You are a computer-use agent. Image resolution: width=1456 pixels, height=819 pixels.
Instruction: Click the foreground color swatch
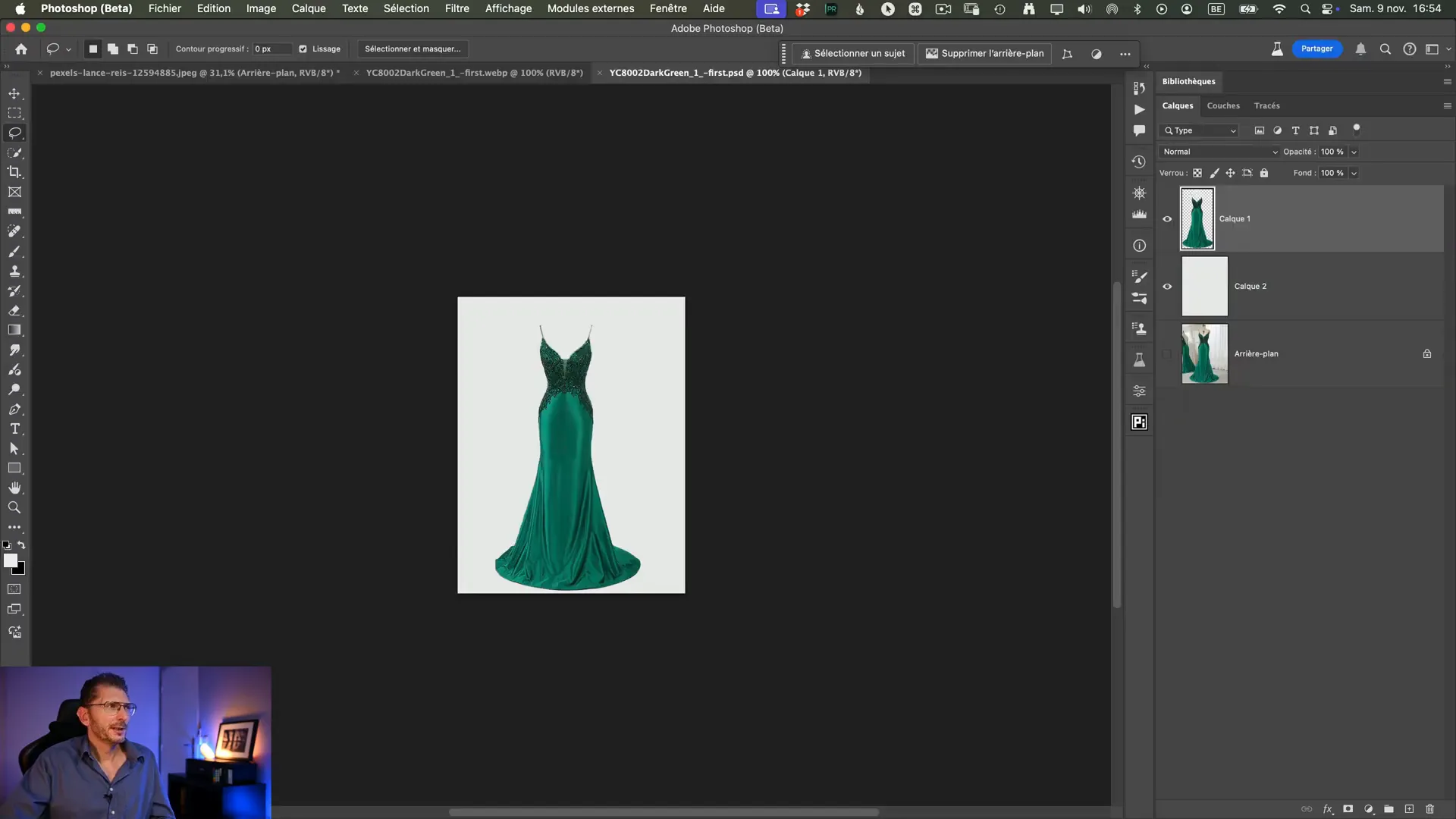pyautogui.click(x=10, y=560)
